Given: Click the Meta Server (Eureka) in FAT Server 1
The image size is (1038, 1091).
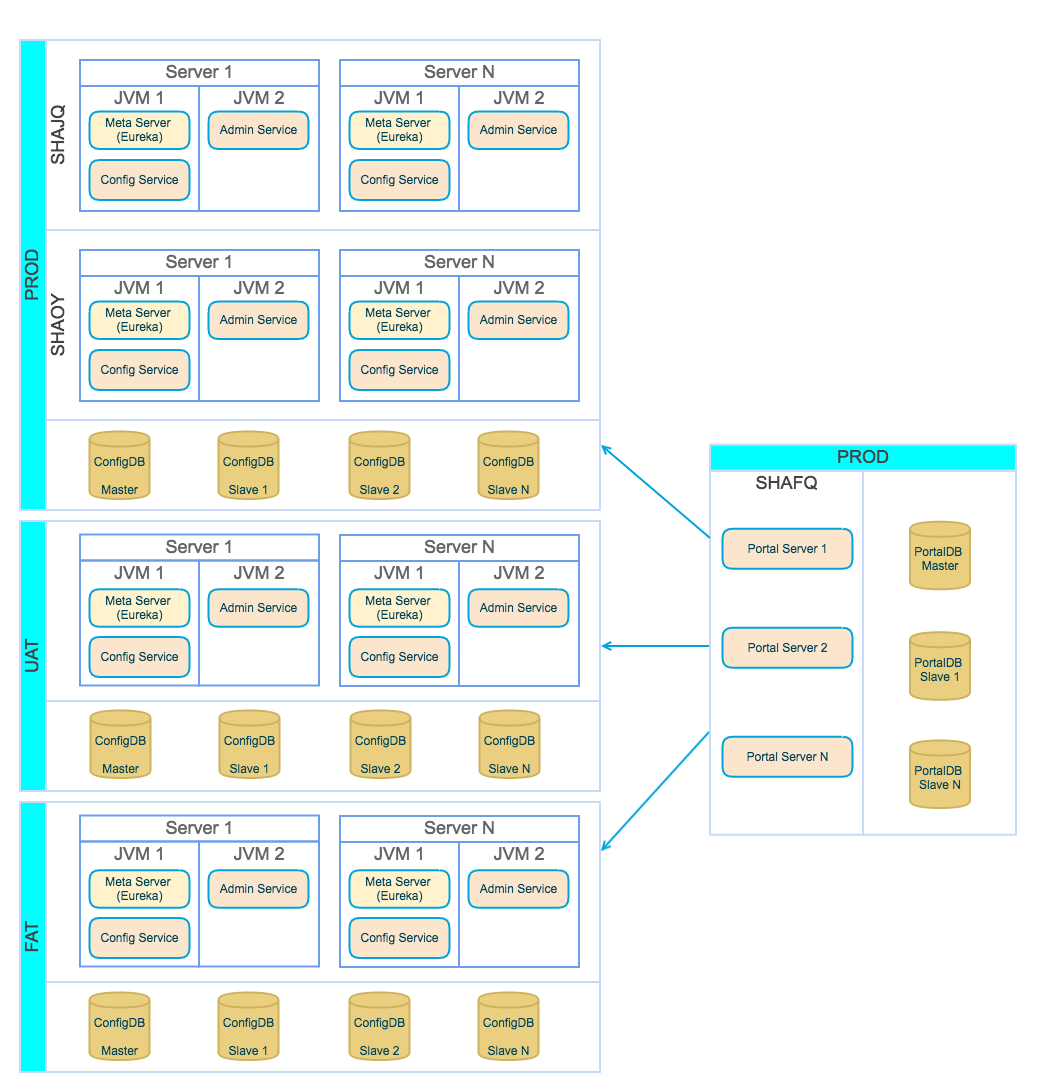Looking at the screenshot, I should [139, 889].
